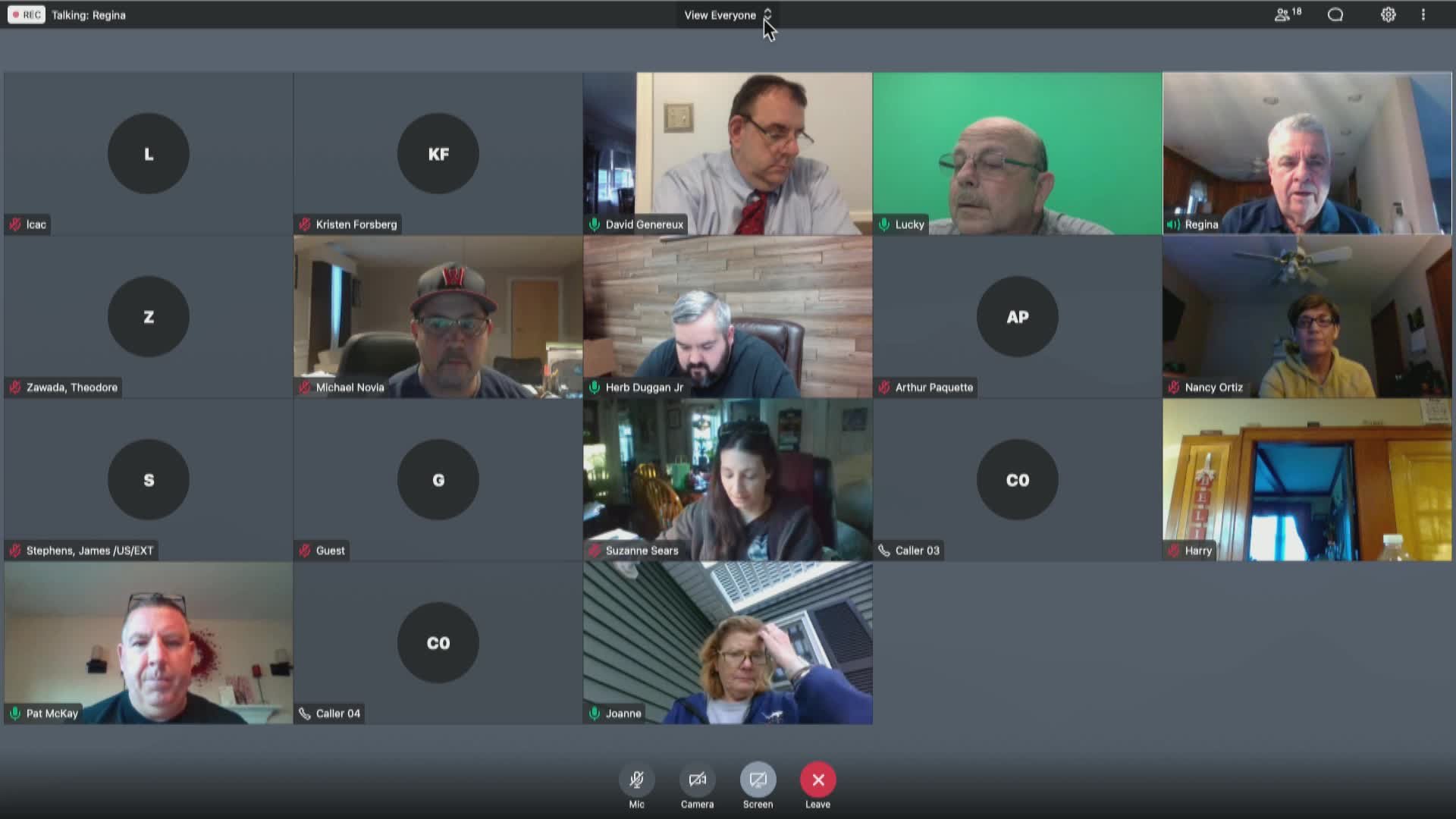Open the chat bubble icon
The height and width of the screenshot is (819, 1456).
click(1335, 14)
